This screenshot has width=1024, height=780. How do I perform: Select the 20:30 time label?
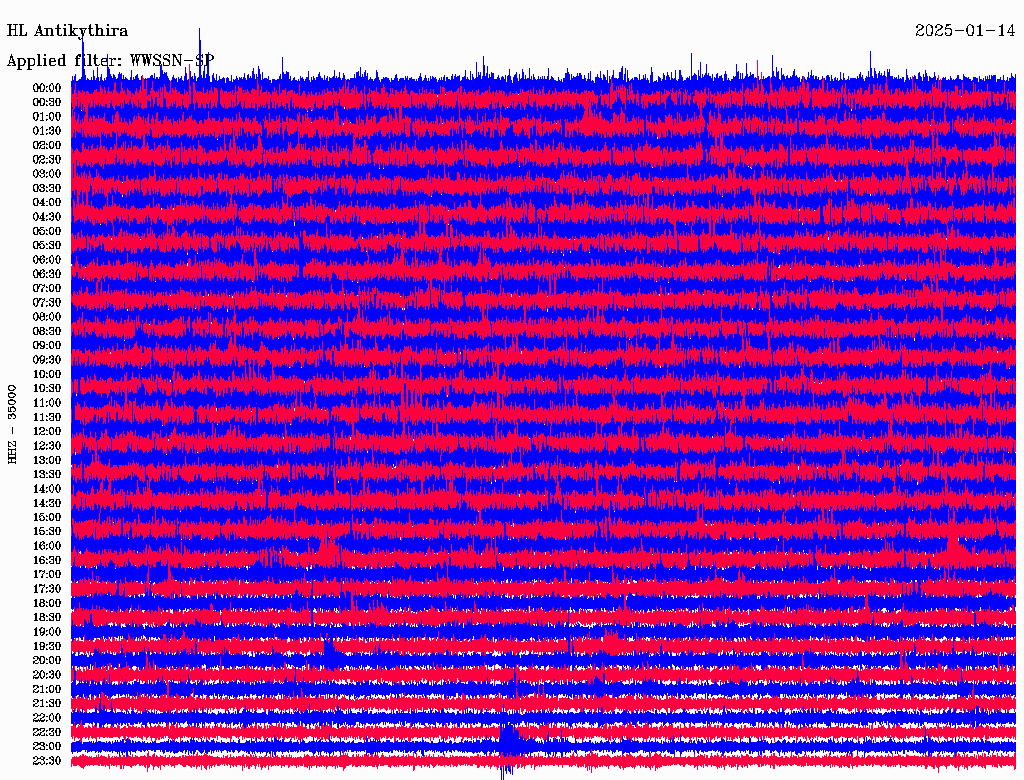pyautogui.click(x=47, y=675)
